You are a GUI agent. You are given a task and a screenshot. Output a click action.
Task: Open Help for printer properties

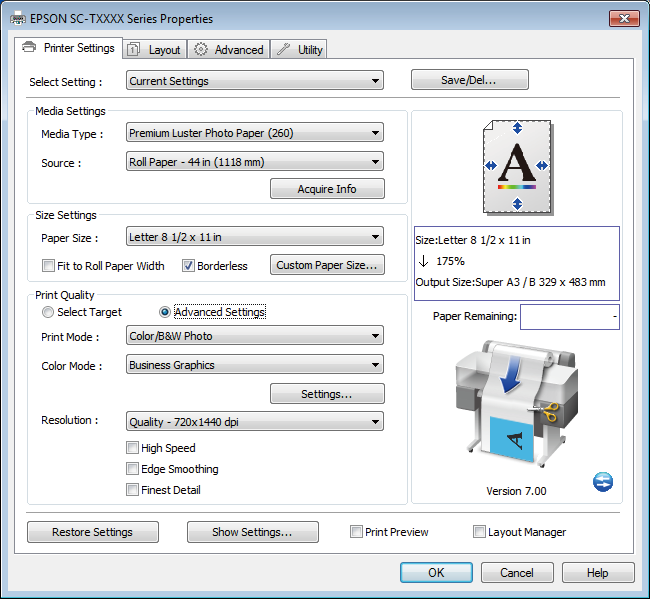[x=598, y=572]
